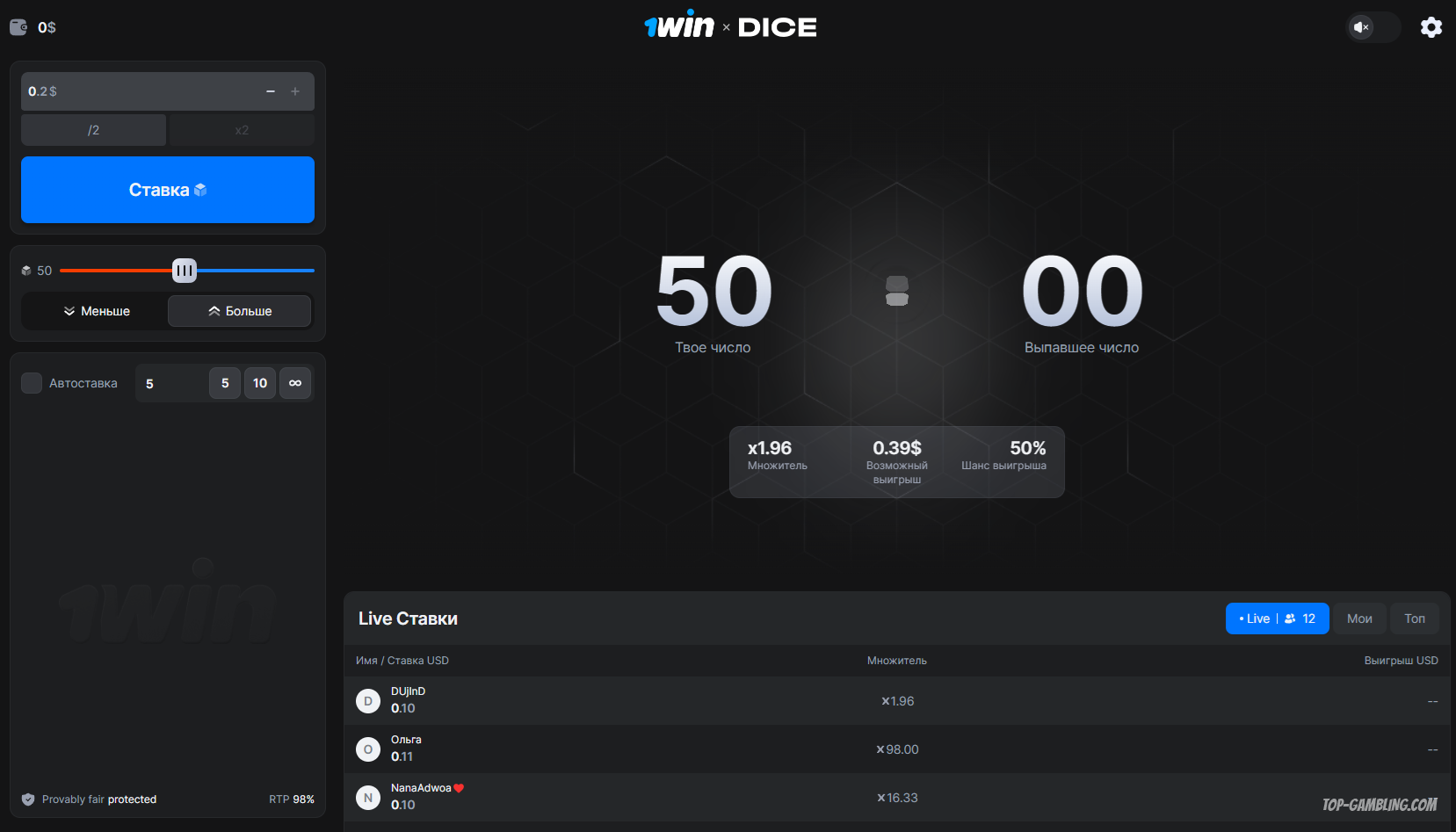Click the x98.00 multiplier in Ольга row
1456x832 pixels.
coord(897,749)
